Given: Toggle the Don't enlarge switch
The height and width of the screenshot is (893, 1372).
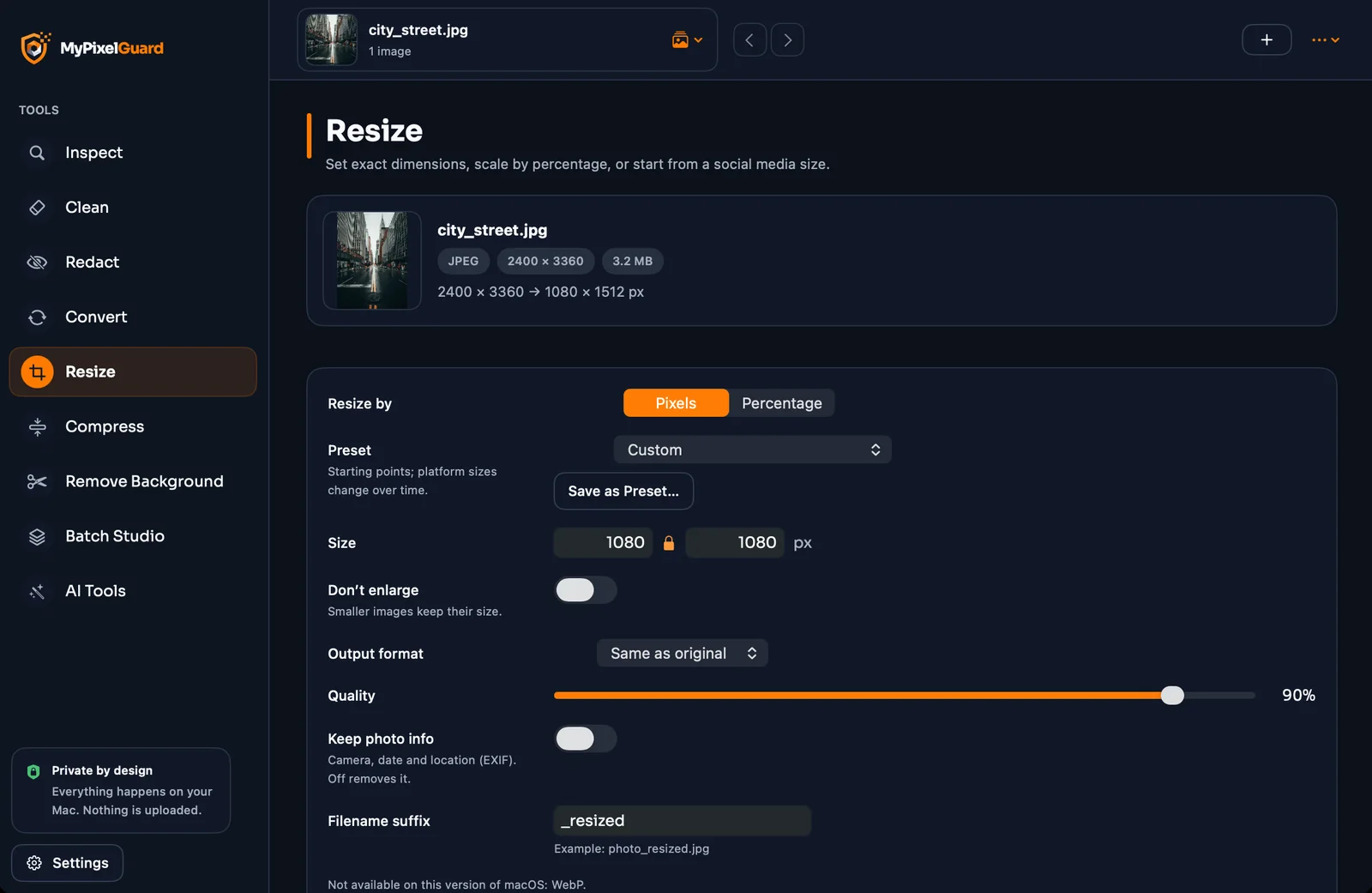Looking at the screenshot, I should (x=586, y=590).
